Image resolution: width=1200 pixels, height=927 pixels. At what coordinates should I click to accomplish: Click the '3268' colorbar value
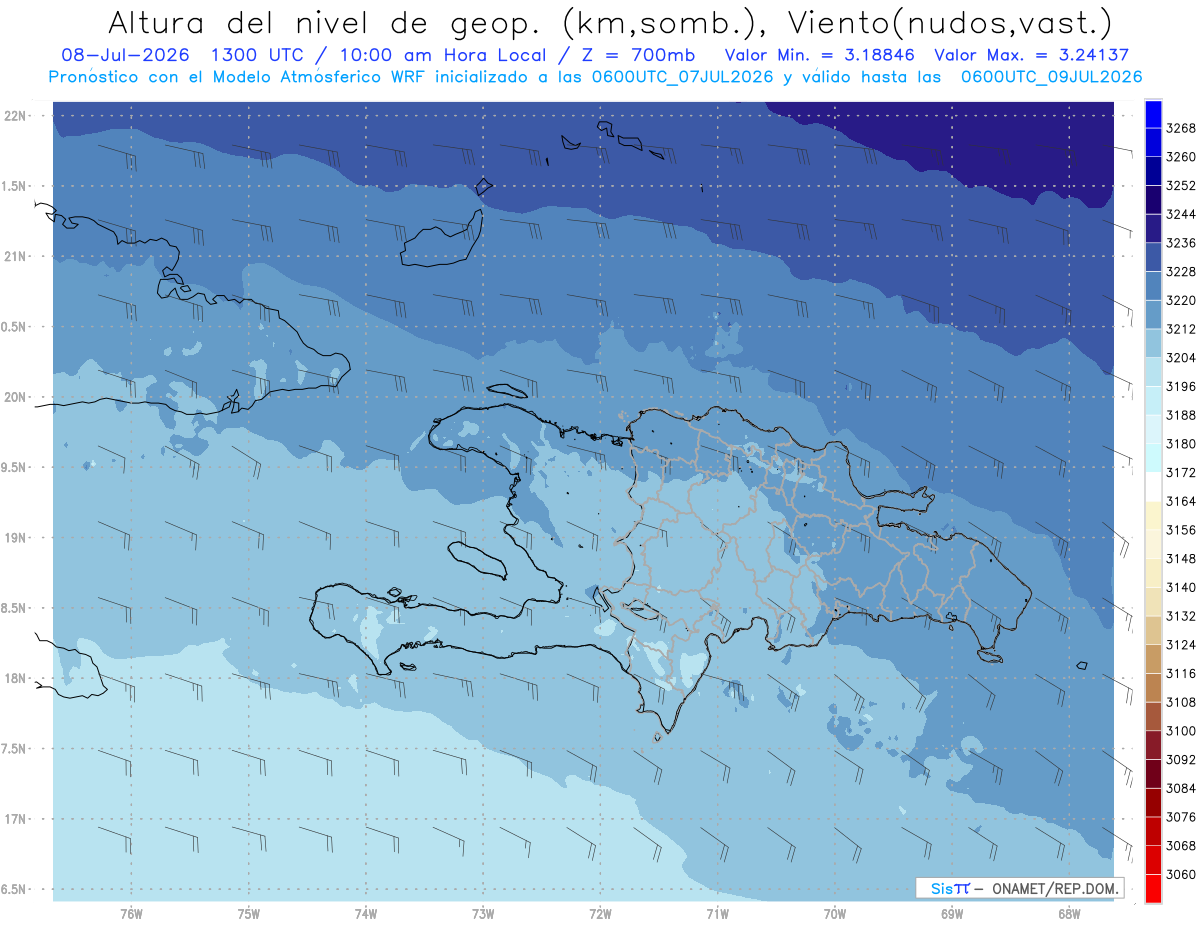[1181, 128]
